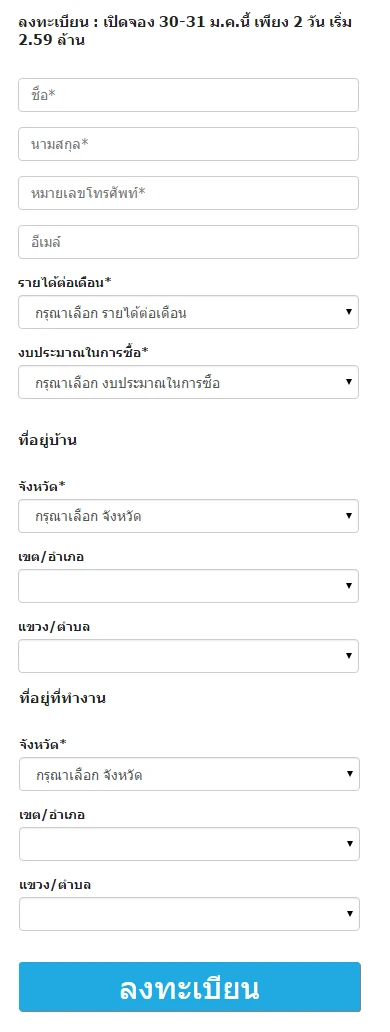Click the registration headline text at top

pyautogui.click(x=185, y=31)
